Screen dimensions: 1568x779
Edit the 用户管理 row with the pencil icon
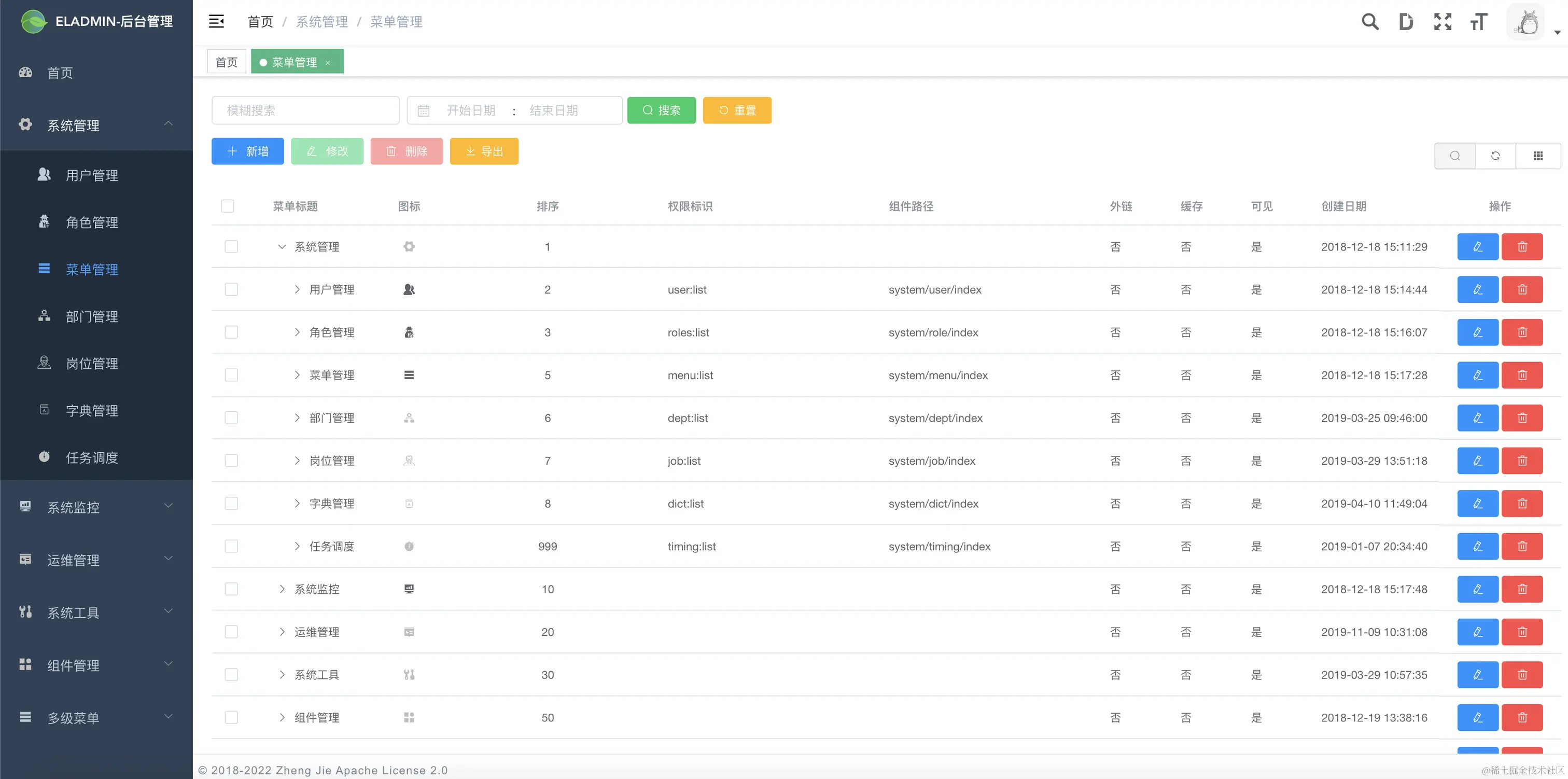pyautogui.click(x=1477, y=289)
